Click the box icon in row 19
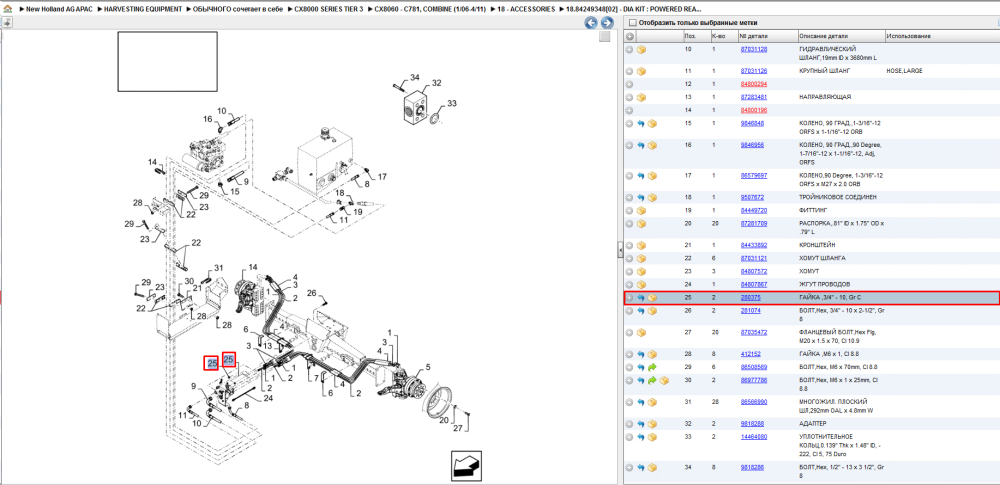This screenshot has width=1000, height=485. coord(642,210)
